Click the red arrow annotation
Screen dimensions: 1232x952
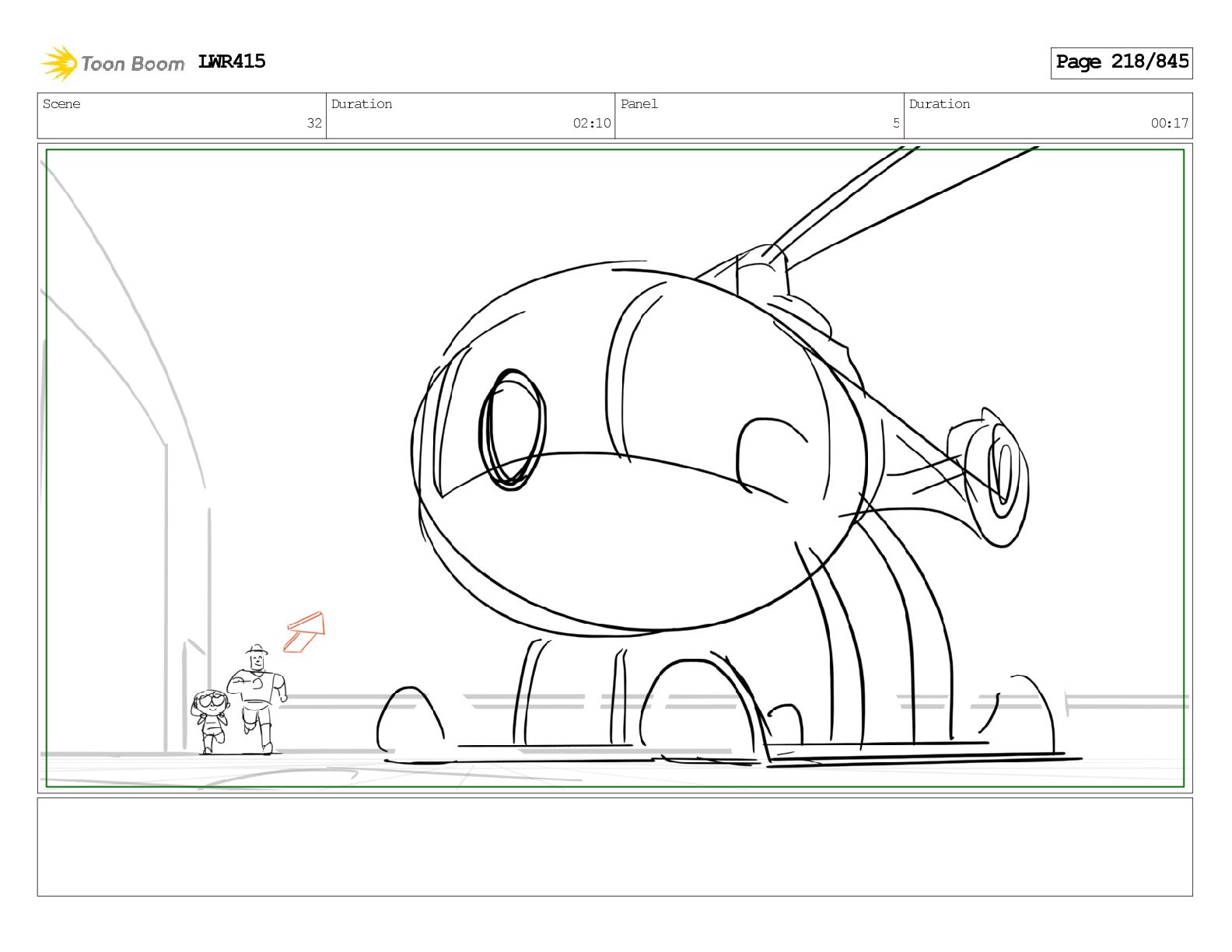[304, 632]
